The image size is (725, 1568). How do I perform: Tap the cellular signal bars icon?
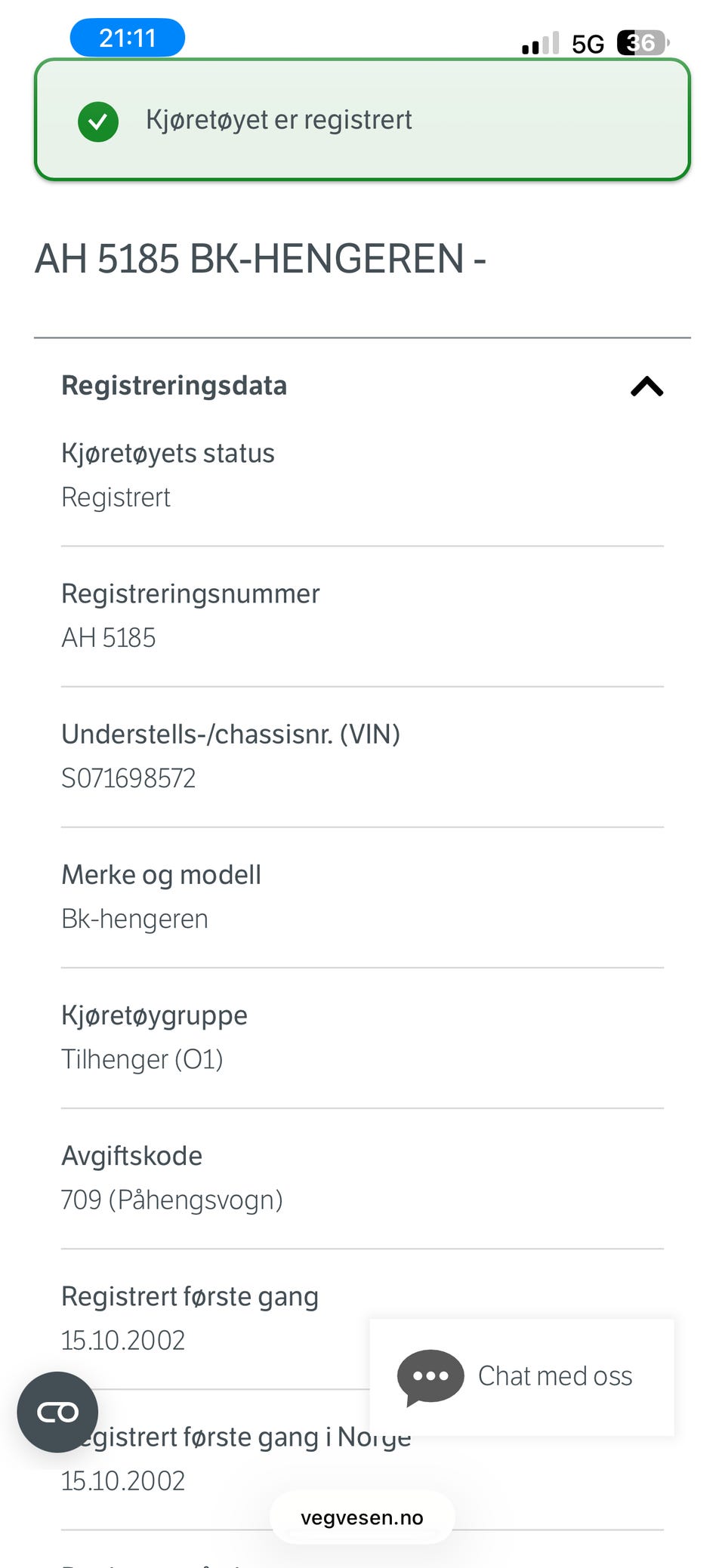(541, 43)
